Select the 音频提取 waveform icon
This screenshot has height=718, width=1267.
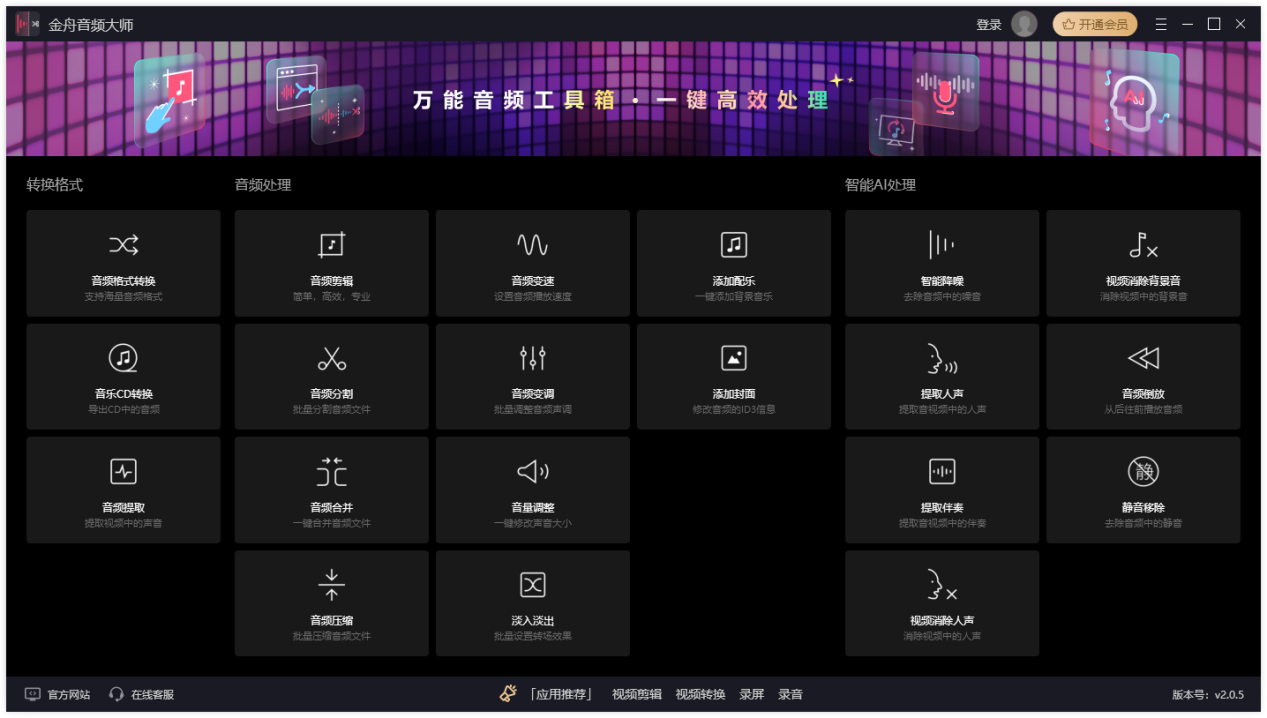pos(123,472)
